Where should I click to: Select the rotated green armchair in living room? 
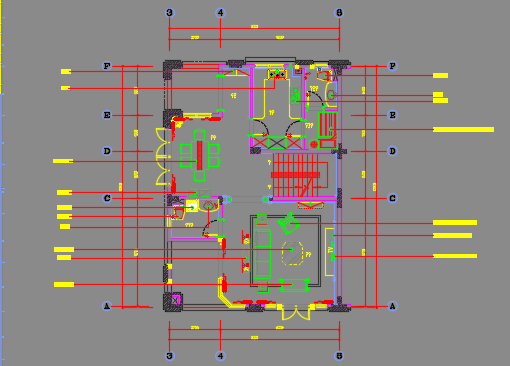tap(288, 223)
